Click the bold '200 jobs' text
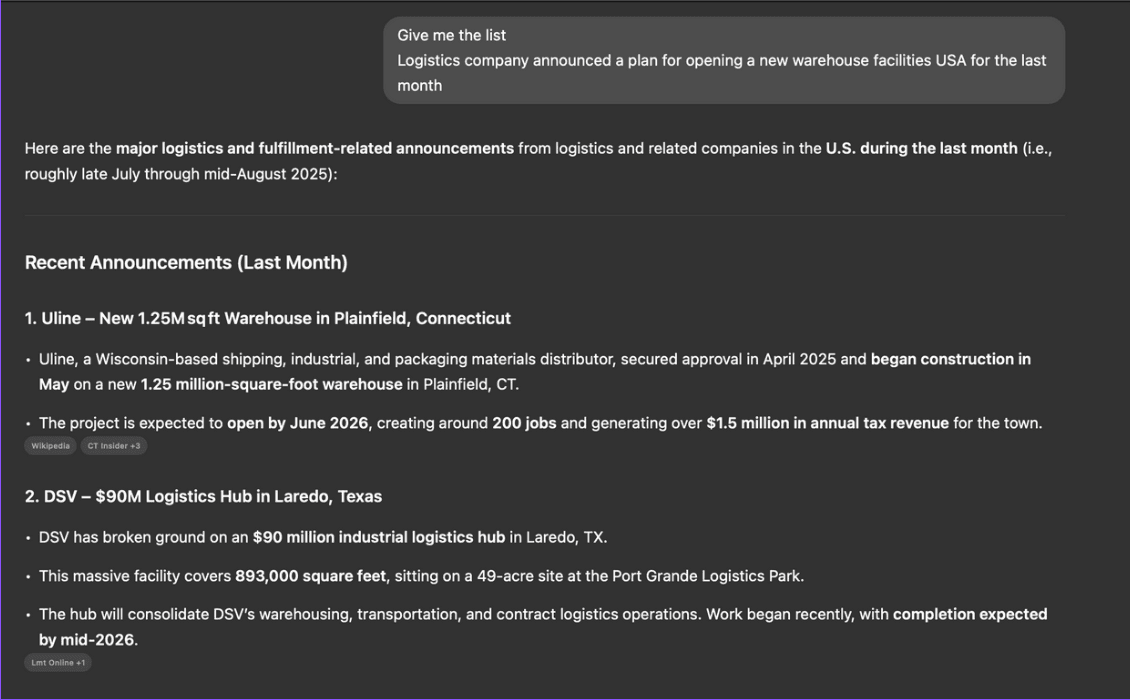This screenshot has width=1130, height=700. pos(524,424)
